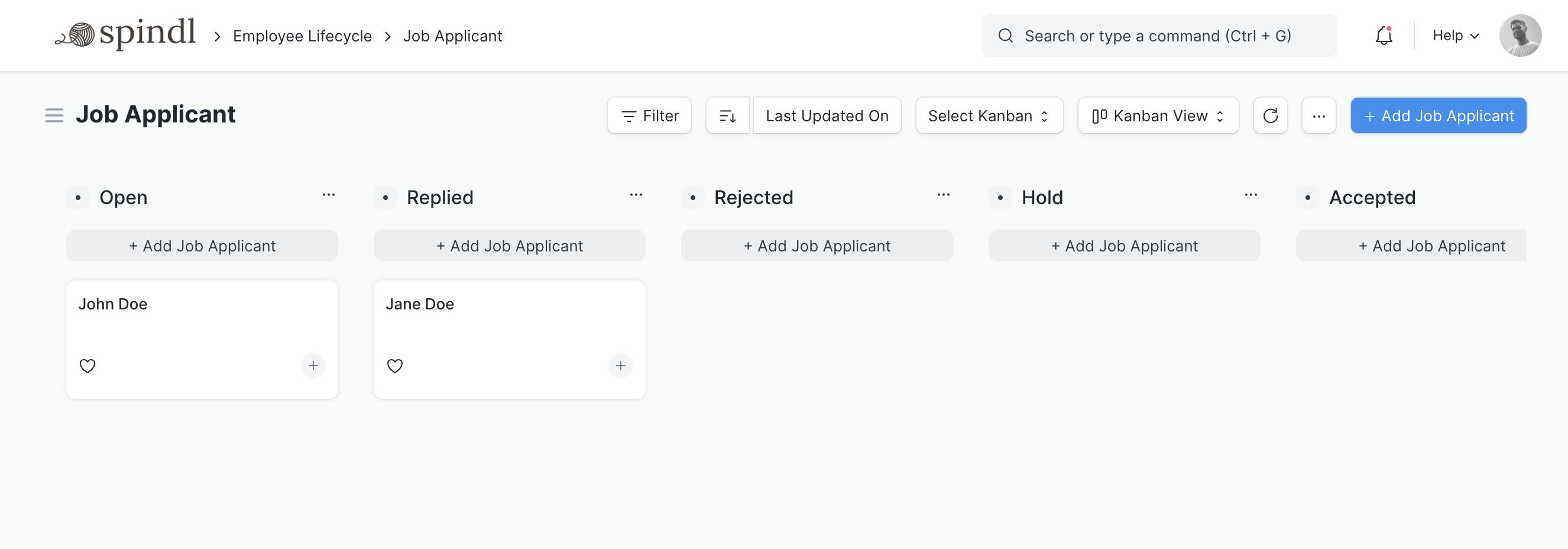Open the Help dropdown
Screen dimensions: 1568x549
(1456, 35)
